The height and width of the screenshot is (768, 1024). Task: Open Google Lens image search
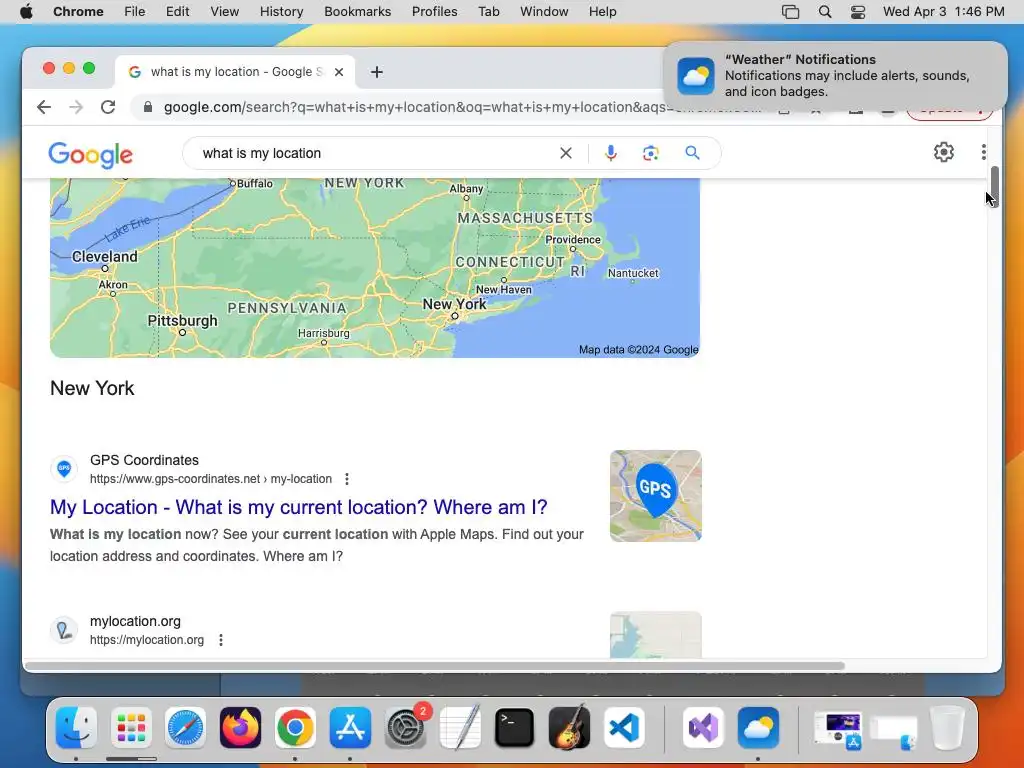650,153
